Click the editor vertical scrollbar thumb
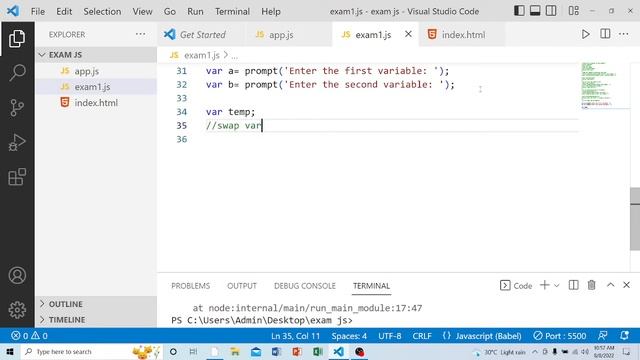Screen dimensions: 640x360 click(635, 219)
